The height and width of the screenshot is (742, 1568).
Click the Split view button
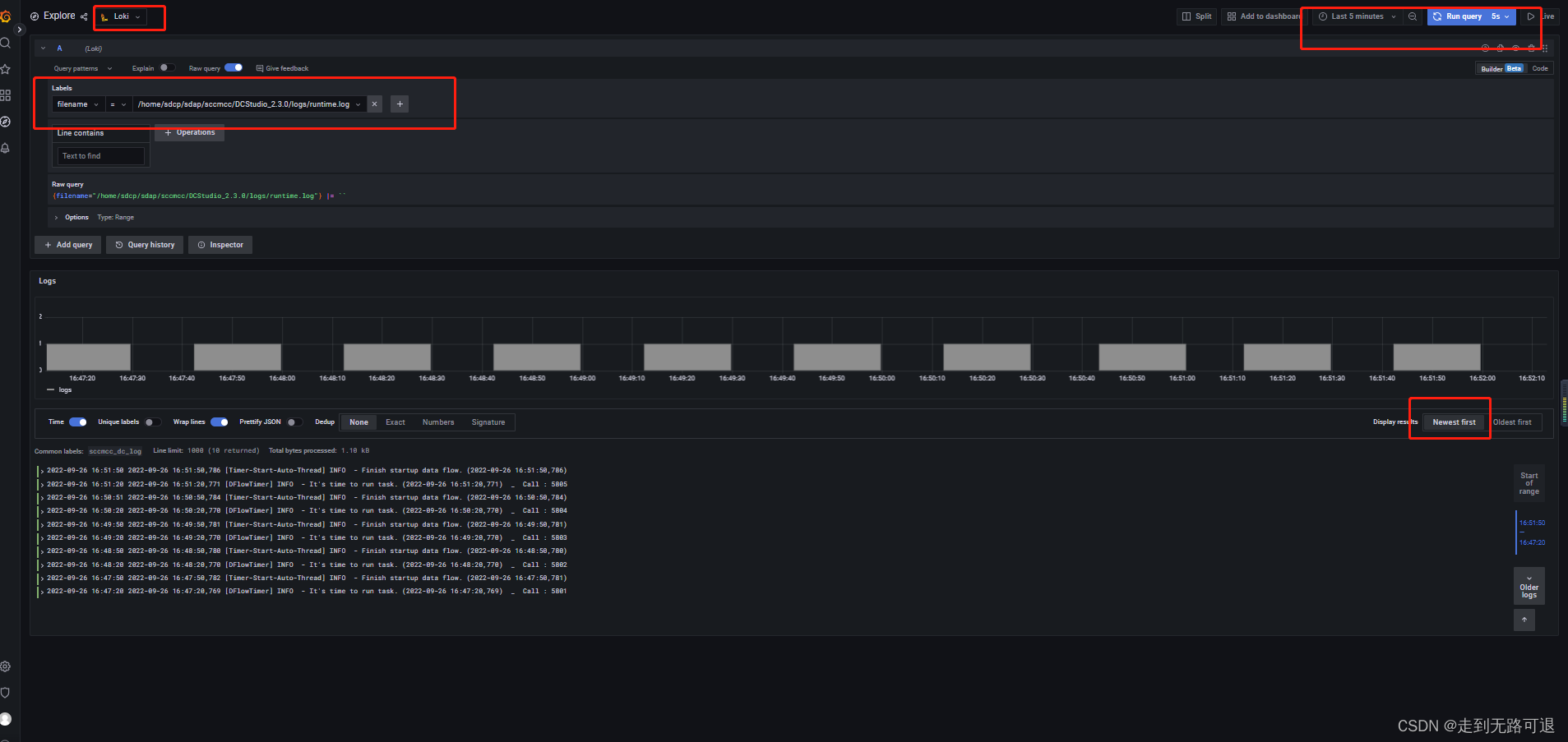point(1196,16)
